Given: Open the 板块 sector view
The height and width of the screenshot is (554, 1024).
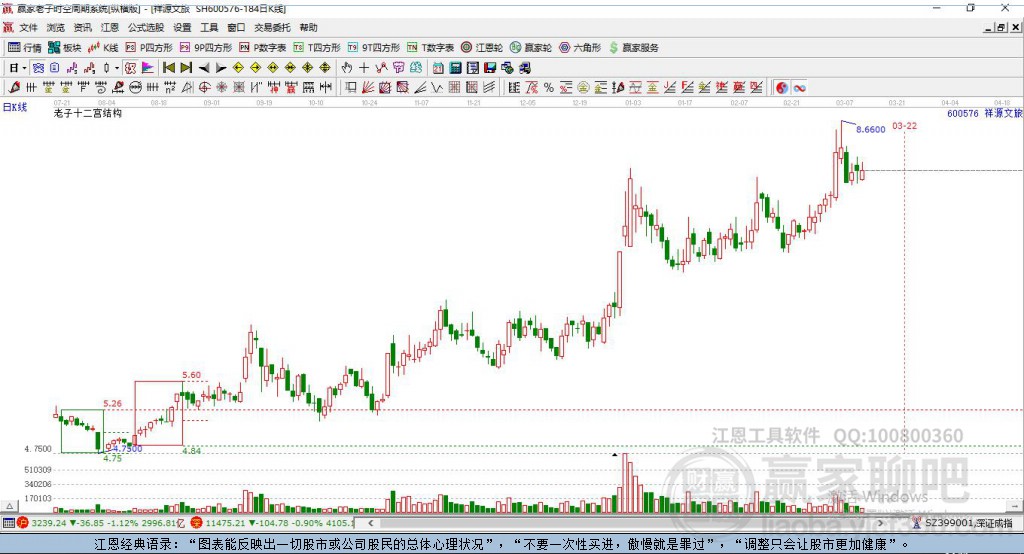Looking at the screenshot, I should [64, 48].
